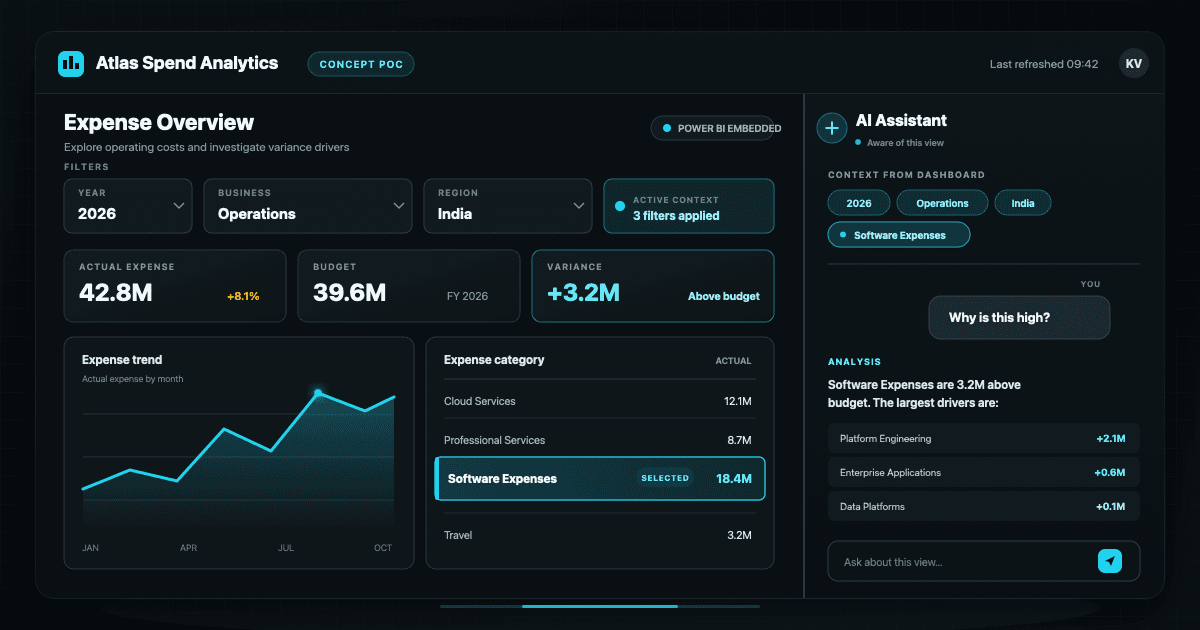Viewport: 1200px width, 630px height.
Task: Click the FY 2026 label in Budget card
Action: (467, 296)
